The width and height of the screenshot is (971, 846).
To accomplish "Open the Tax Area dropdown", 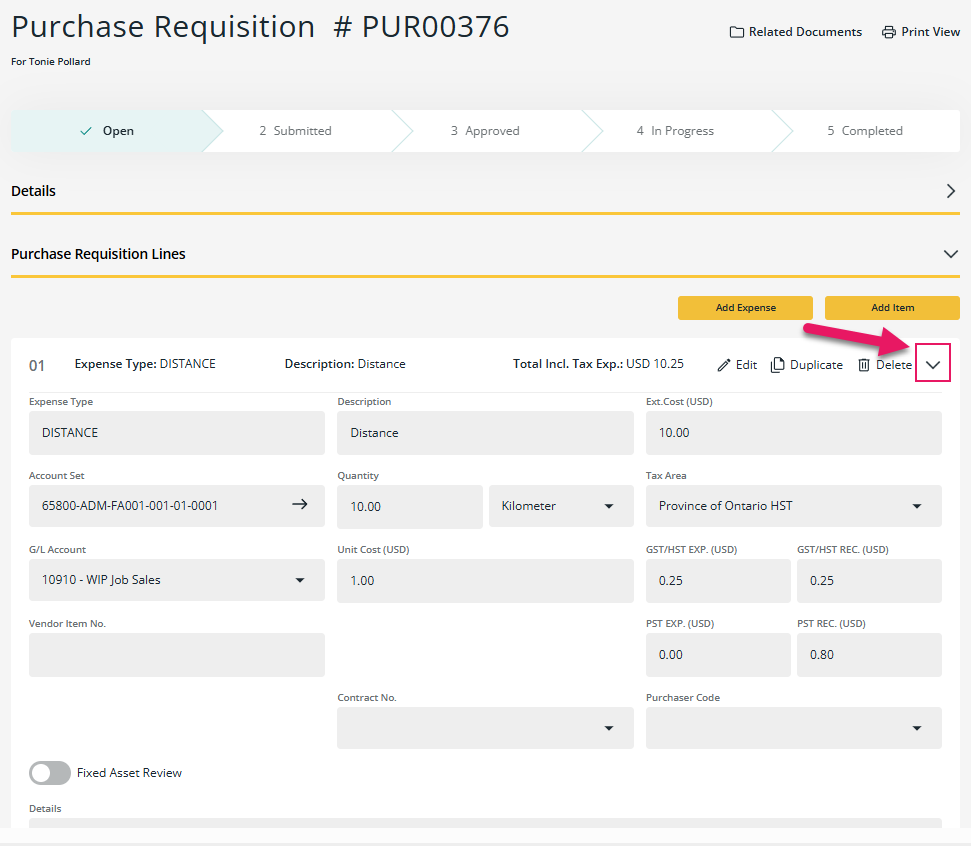I will click(793, 506).
